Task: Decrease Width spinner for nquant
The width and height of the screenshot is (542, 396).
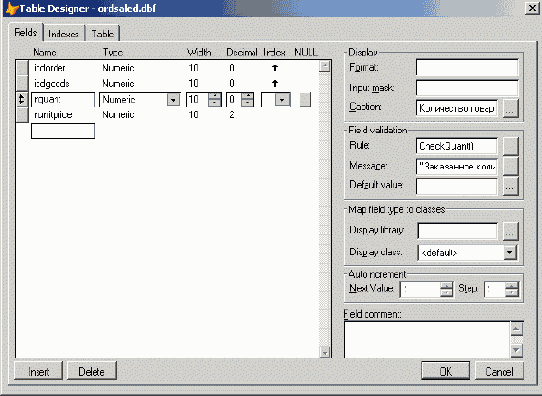Action: (215, 103)
